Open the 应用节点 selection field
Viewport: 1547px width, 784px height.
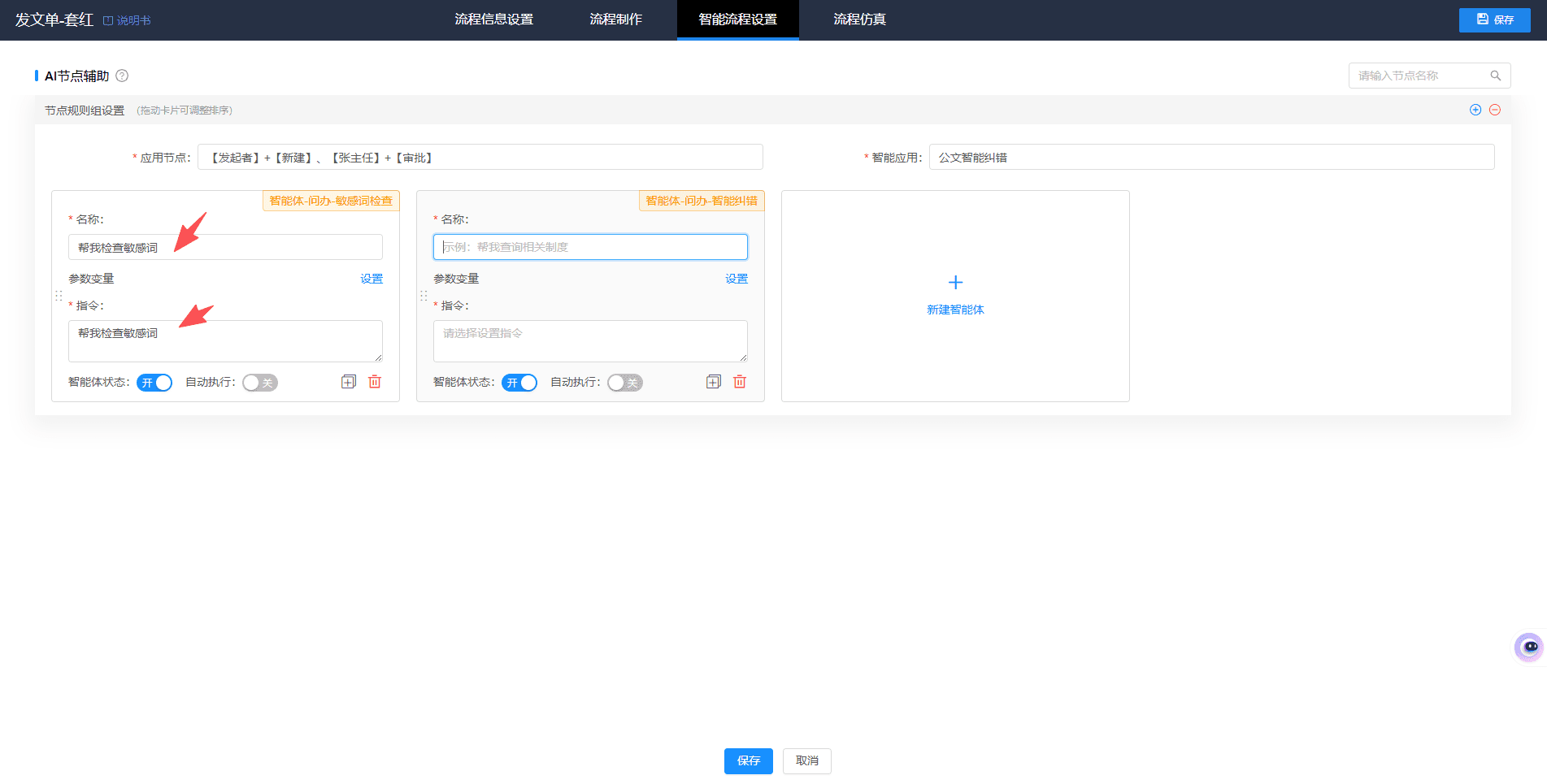click(480, 157)
